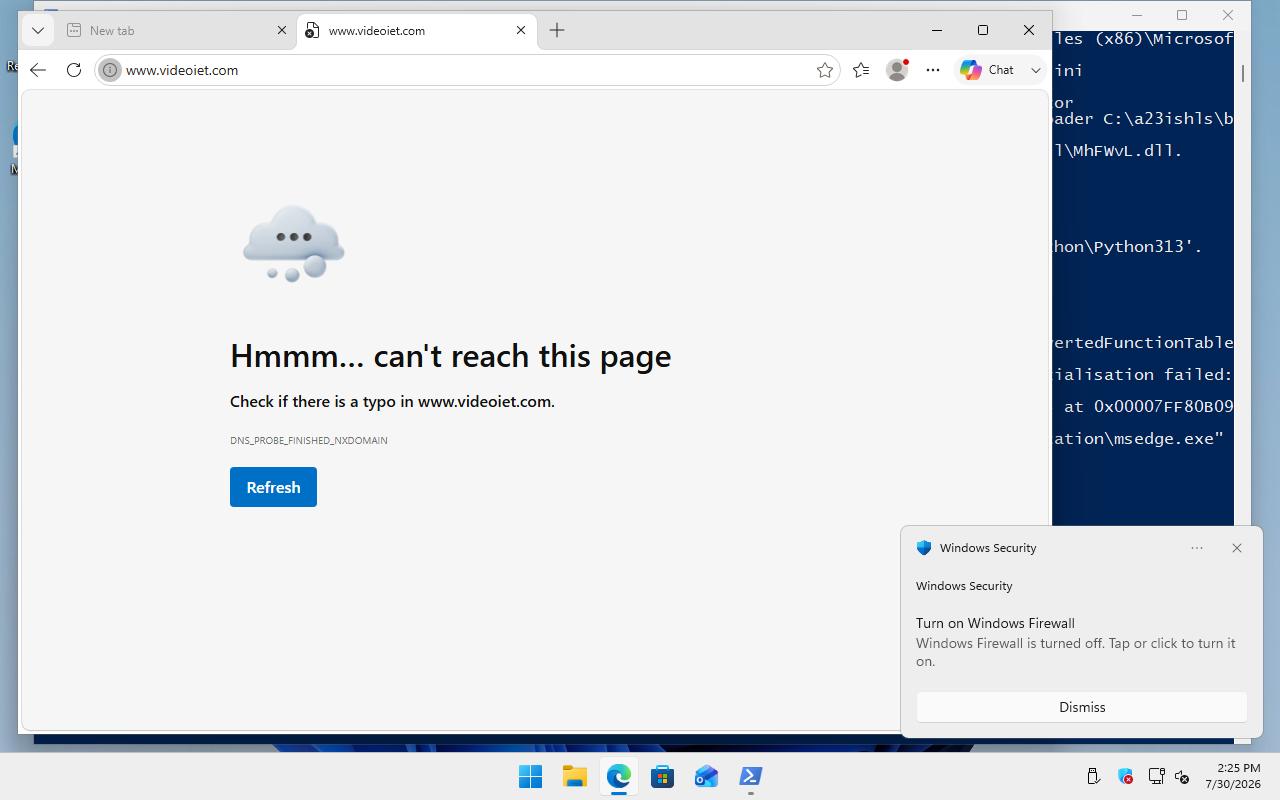Close the www.videoiet.com tab
The image size is (1280, 800).
tap(521, 30)
